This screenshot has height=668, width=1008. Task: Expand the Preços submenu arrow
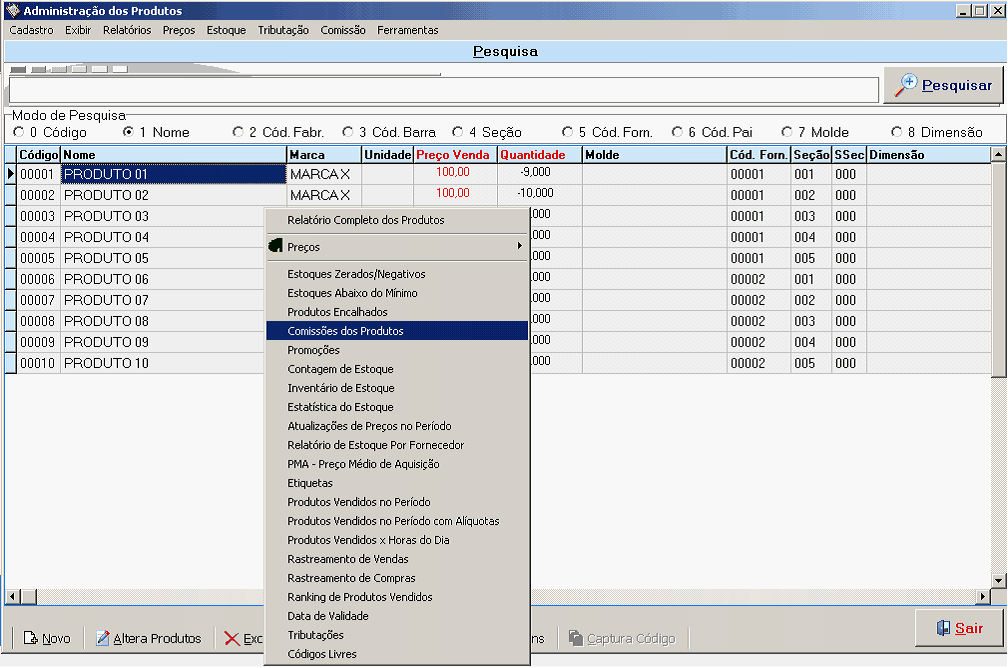[519, 246]
